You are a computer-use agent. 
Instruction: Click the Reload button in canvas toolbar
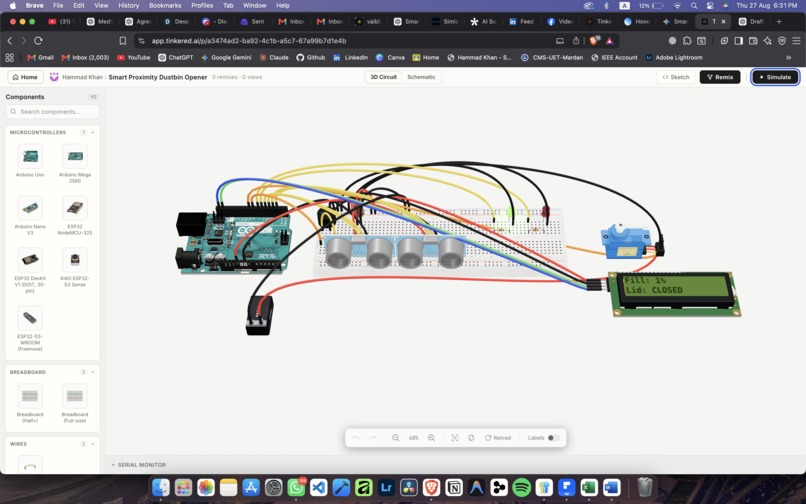(x=498, y=438)
